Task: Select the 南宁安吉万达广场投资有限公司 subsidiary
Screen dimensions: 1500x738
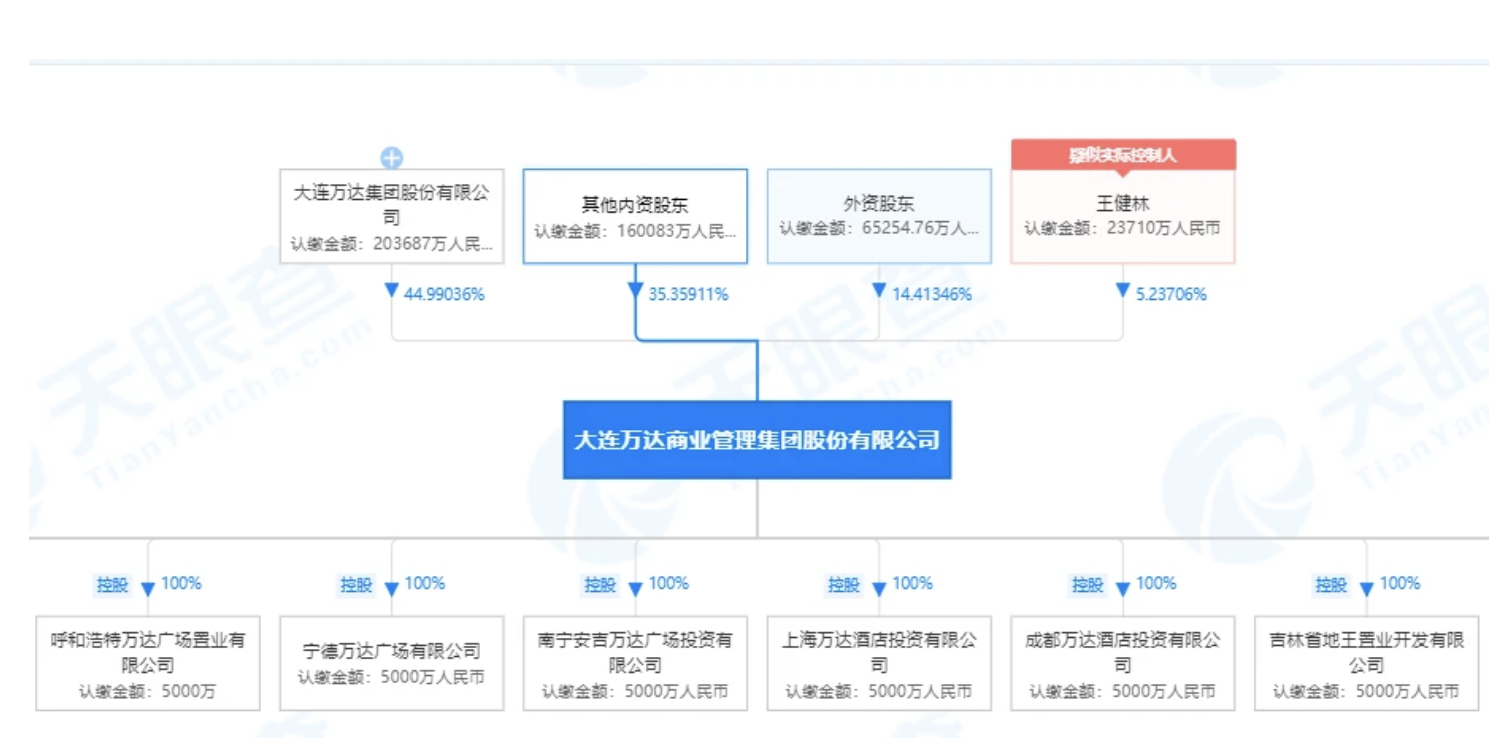Action: (635, 663)
